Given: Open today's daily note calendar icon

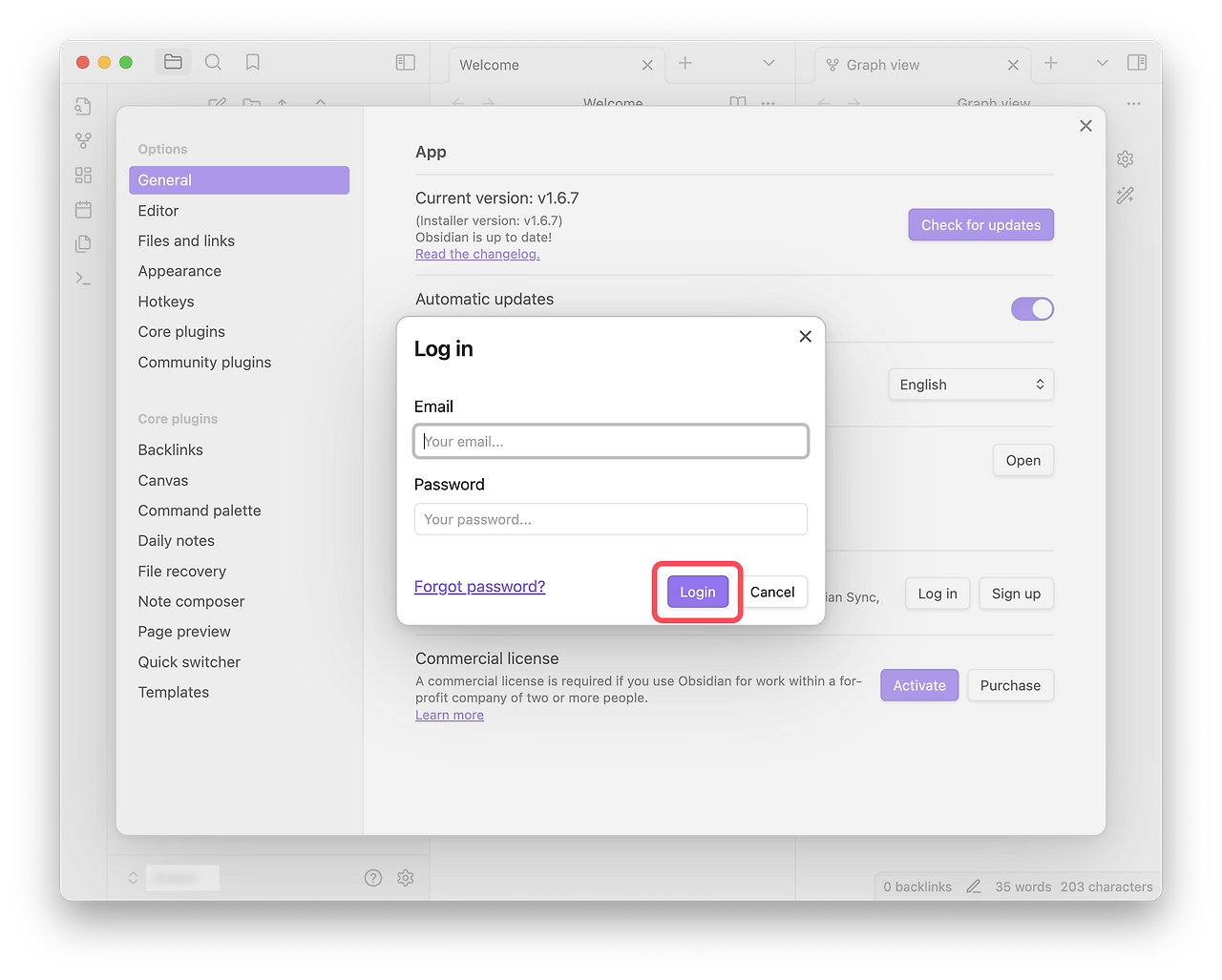Looking at the screenshot, I should click(x=83, y=209).
